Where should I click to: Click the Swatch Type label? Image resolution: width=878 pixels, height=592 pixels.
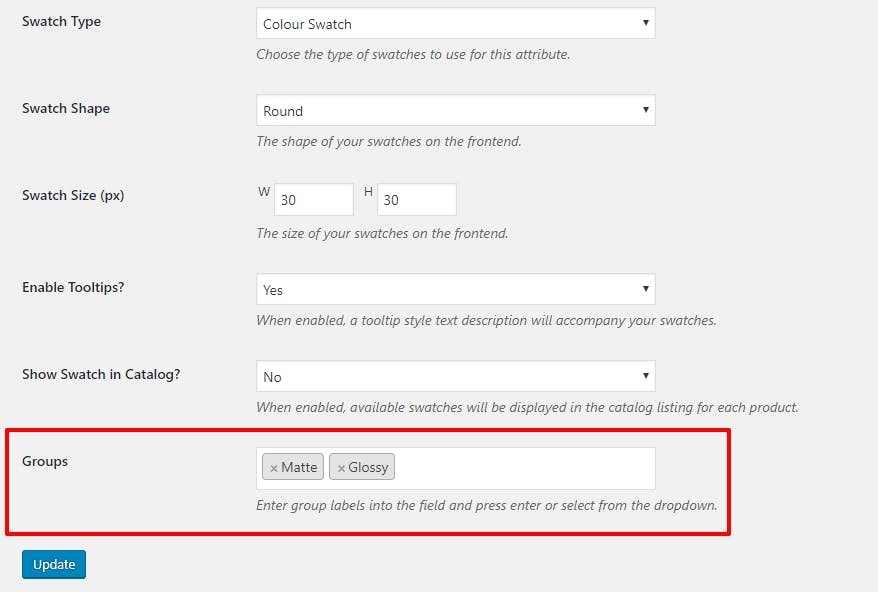click(61, 21)
